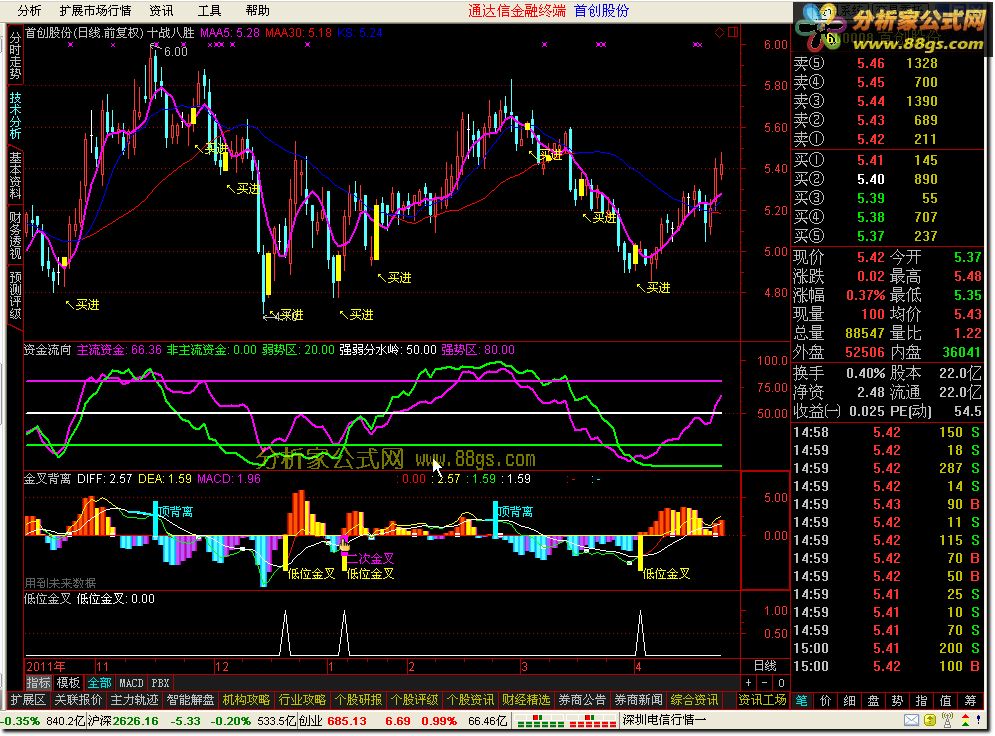Open 个股研报 news tab
995x736 pixels.
(x=358, y=700)
